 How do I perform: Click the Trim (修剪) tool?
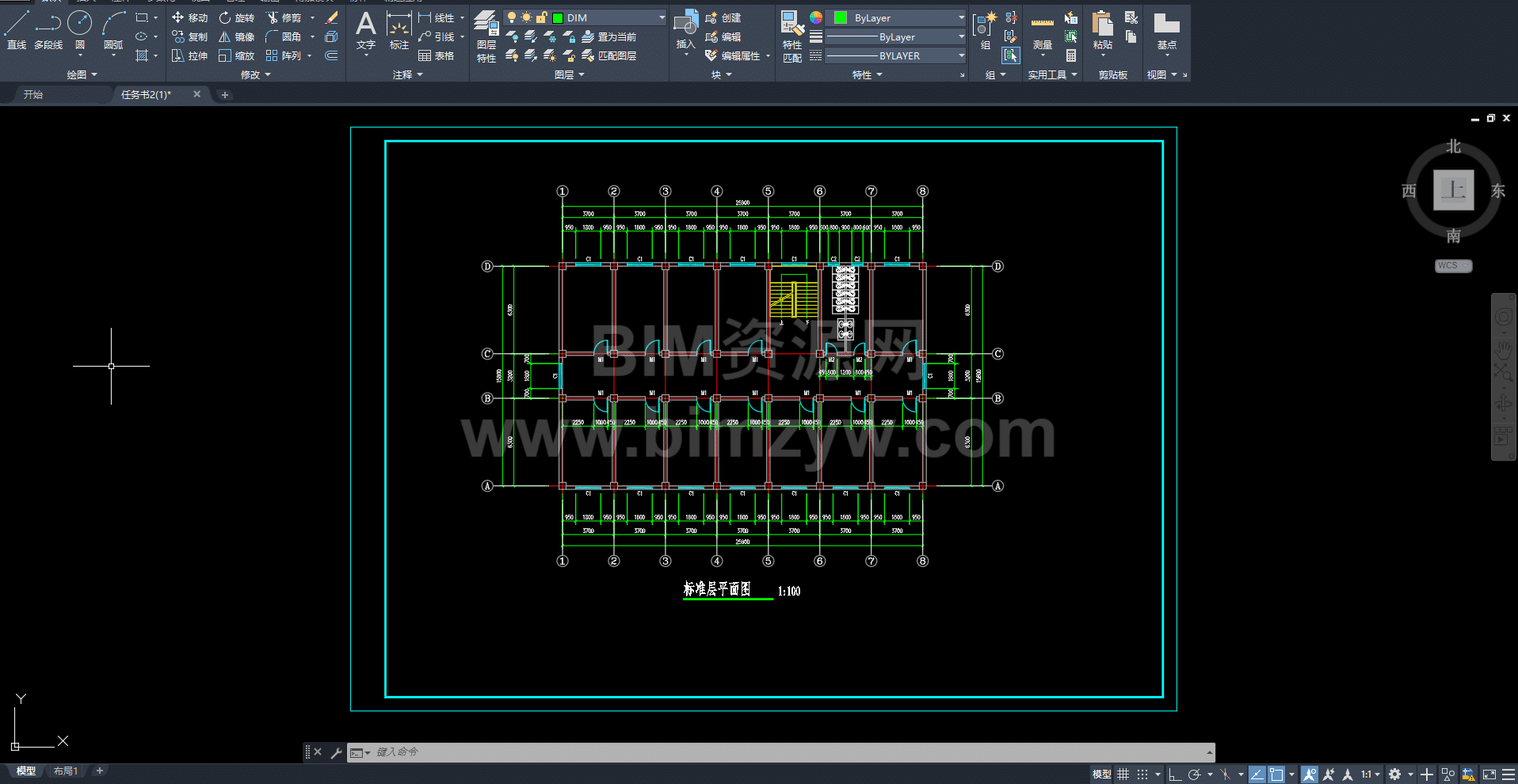tap(284, 17)
